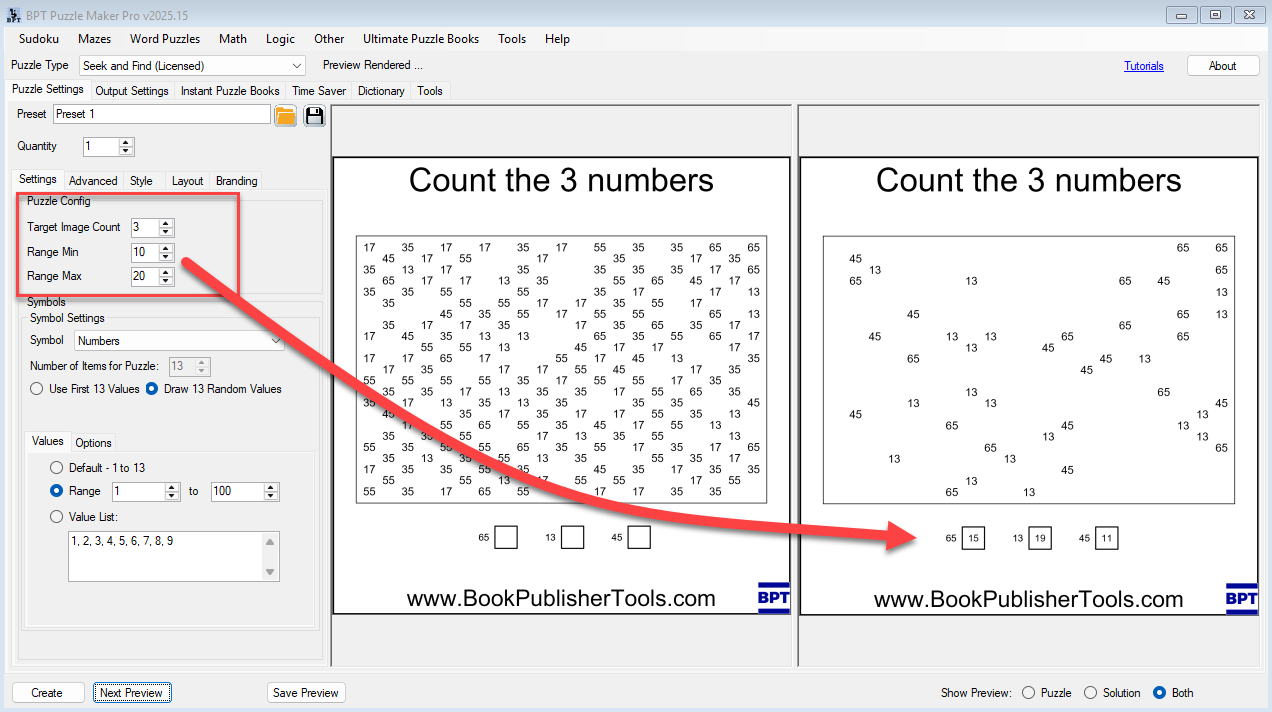
Task: Click the BPT logo in puzzle preview
Action: 773,597
